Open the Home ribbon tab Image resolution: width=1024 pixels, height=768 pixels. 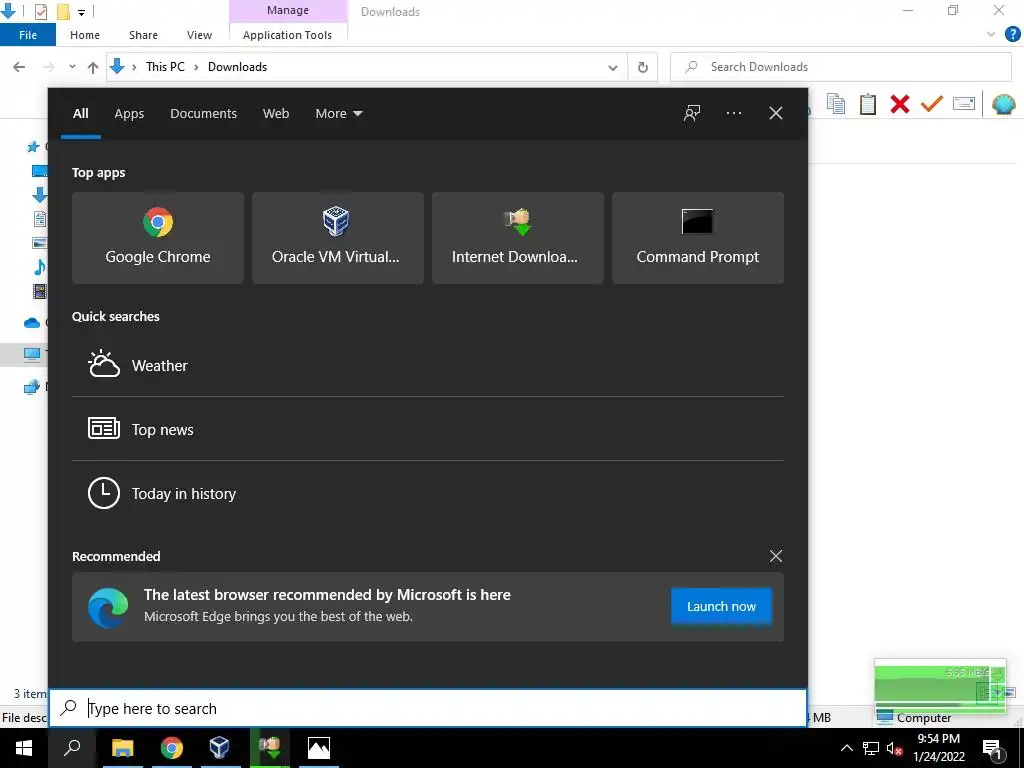[x=85, y=35]
